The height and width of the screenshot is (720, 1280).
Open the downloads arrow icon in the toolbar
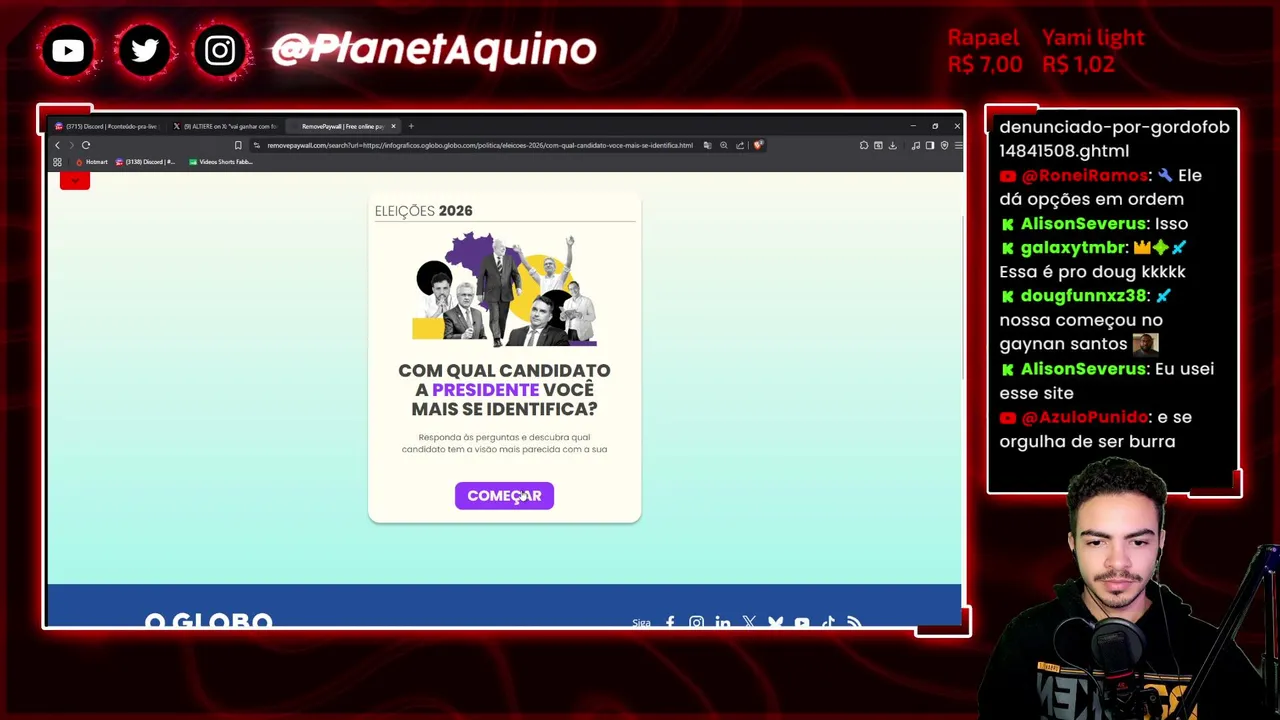(x=892, y=145)
